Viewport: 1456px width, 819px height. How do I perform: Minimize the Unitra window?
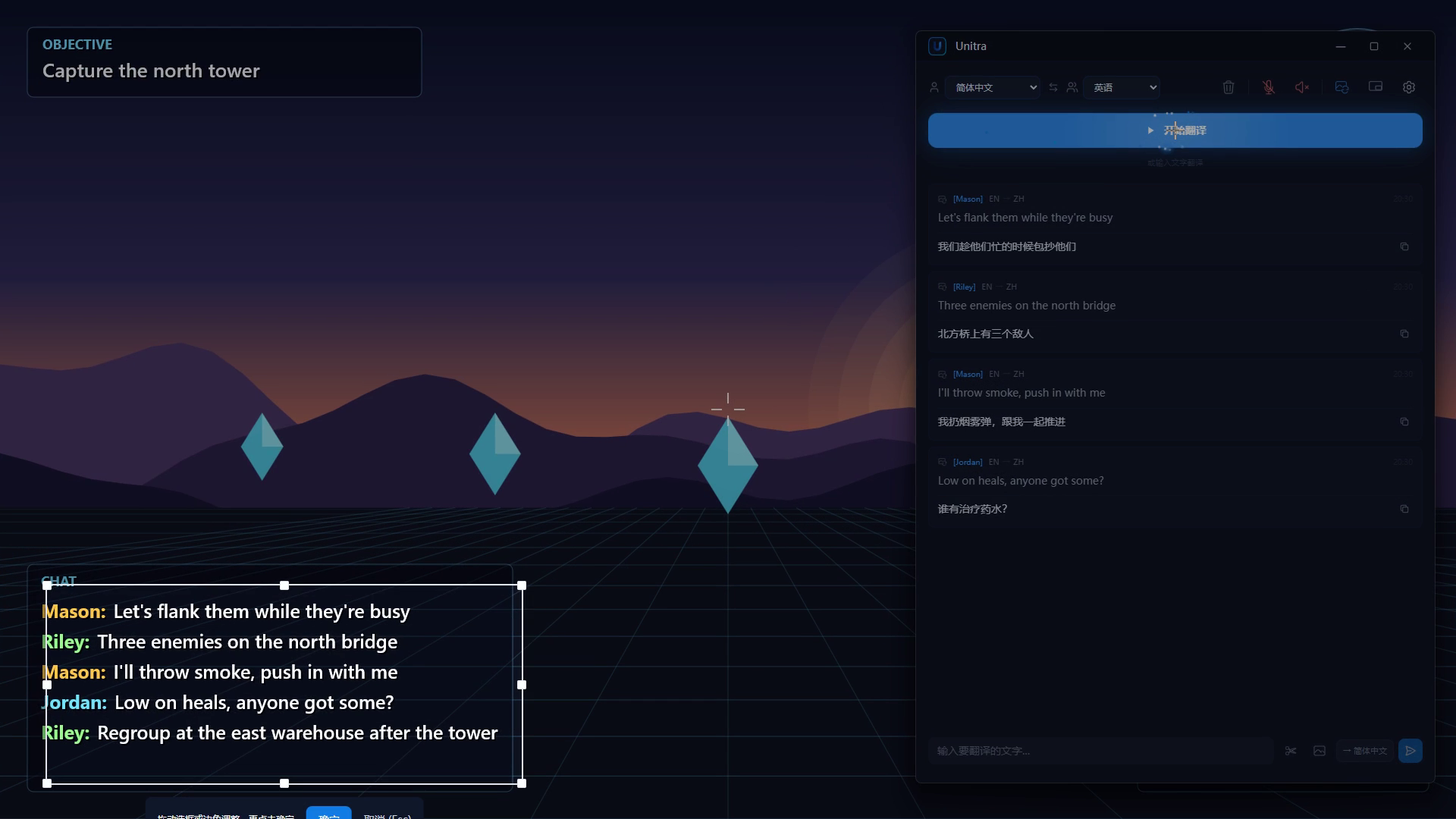(1341, 46)
